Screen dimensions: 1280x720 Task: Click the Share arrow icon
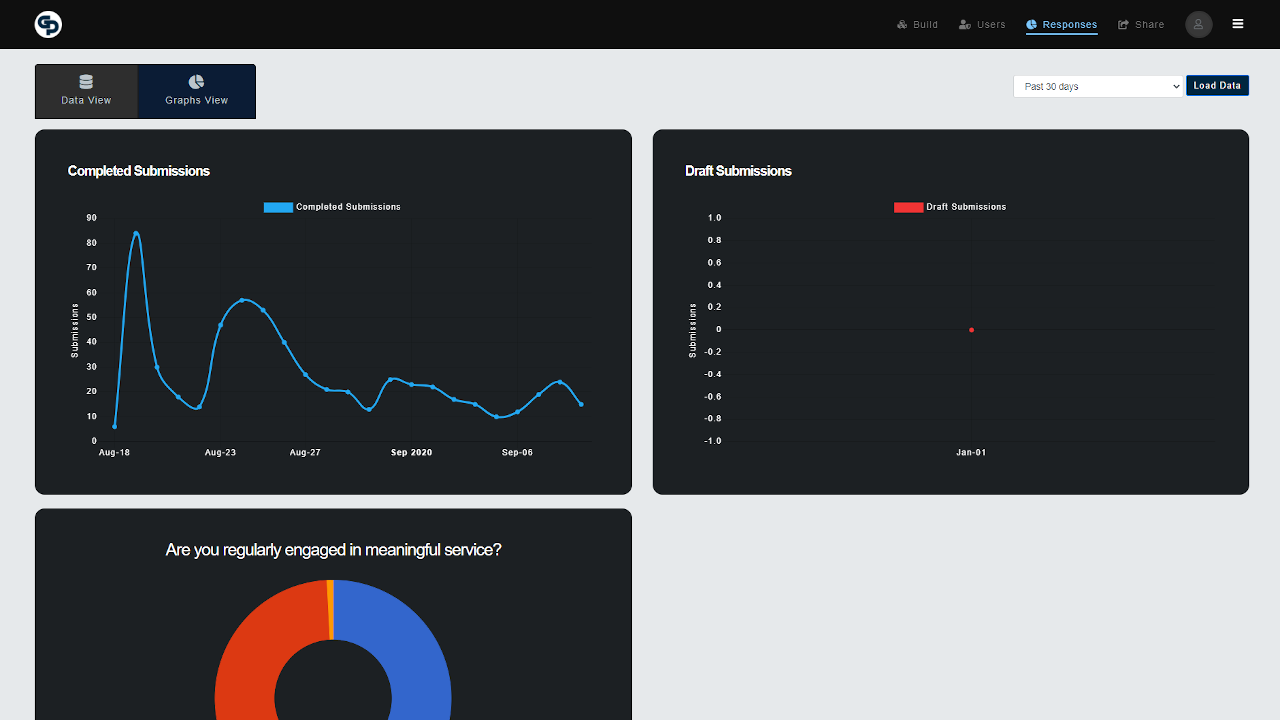1123,25
